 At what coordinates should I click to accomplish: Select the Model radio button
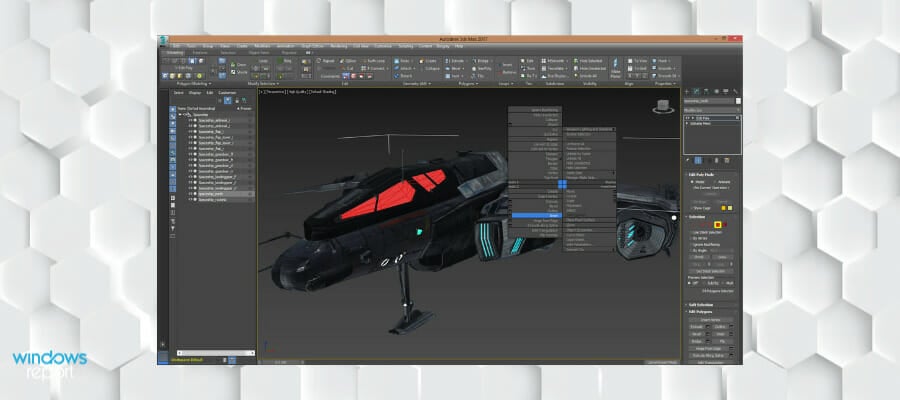click(x=697, y=182)
